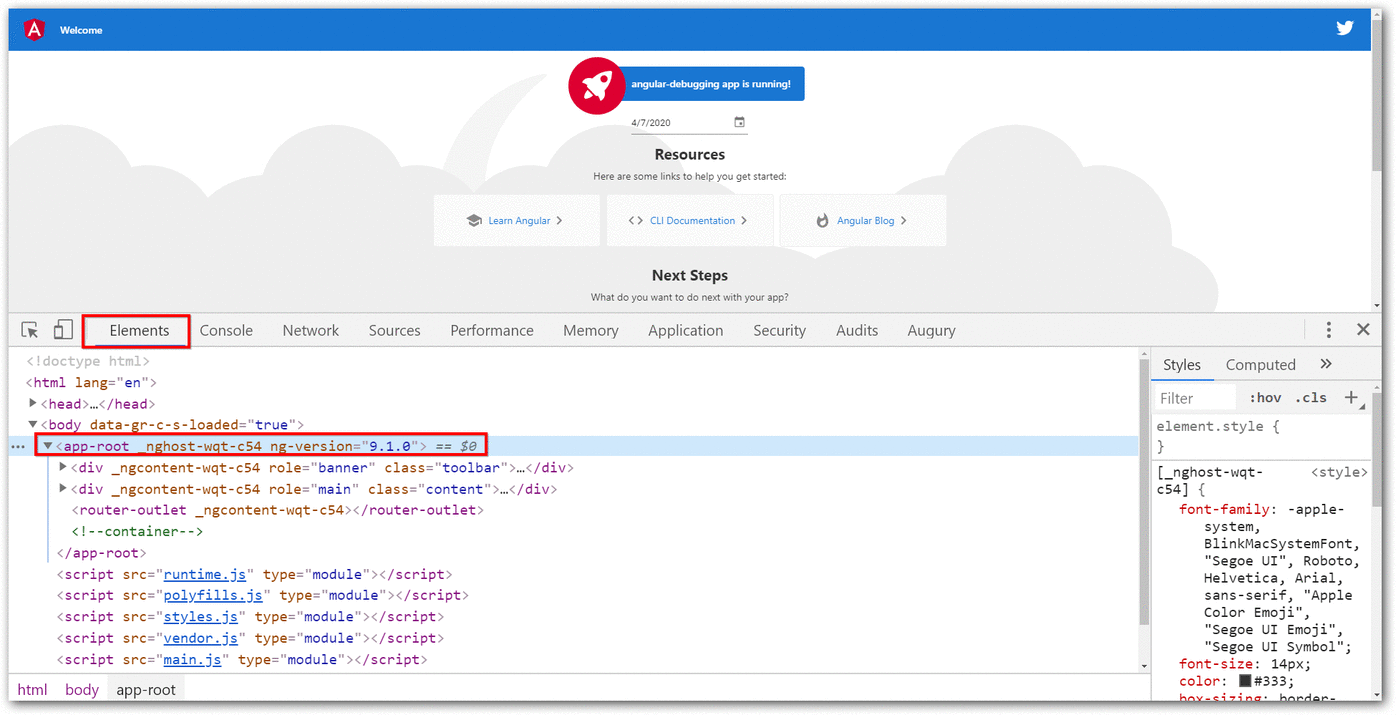Click the new style rule plus icon
This screenshot has width=1397, height=715.
click(x=1351, y=398)
